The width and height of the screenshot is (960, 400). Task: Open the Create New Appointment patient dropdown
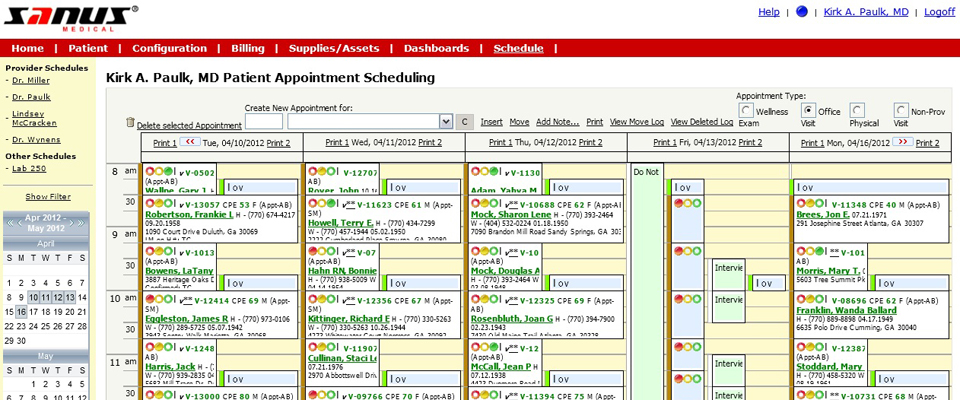pos(446,121)
